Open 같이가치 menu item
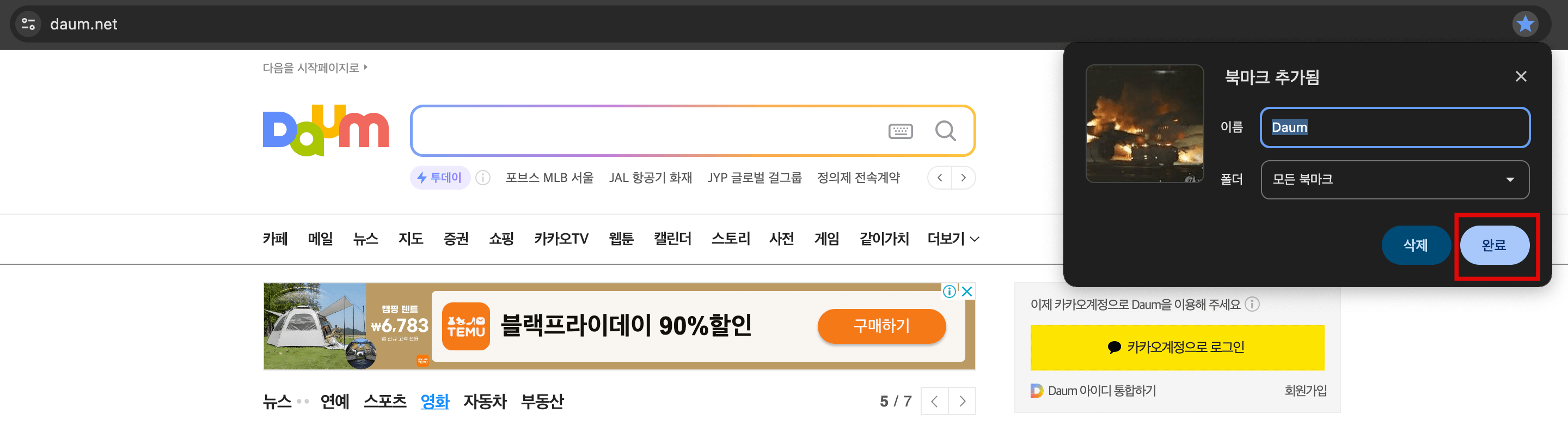 tap(884, 239)
